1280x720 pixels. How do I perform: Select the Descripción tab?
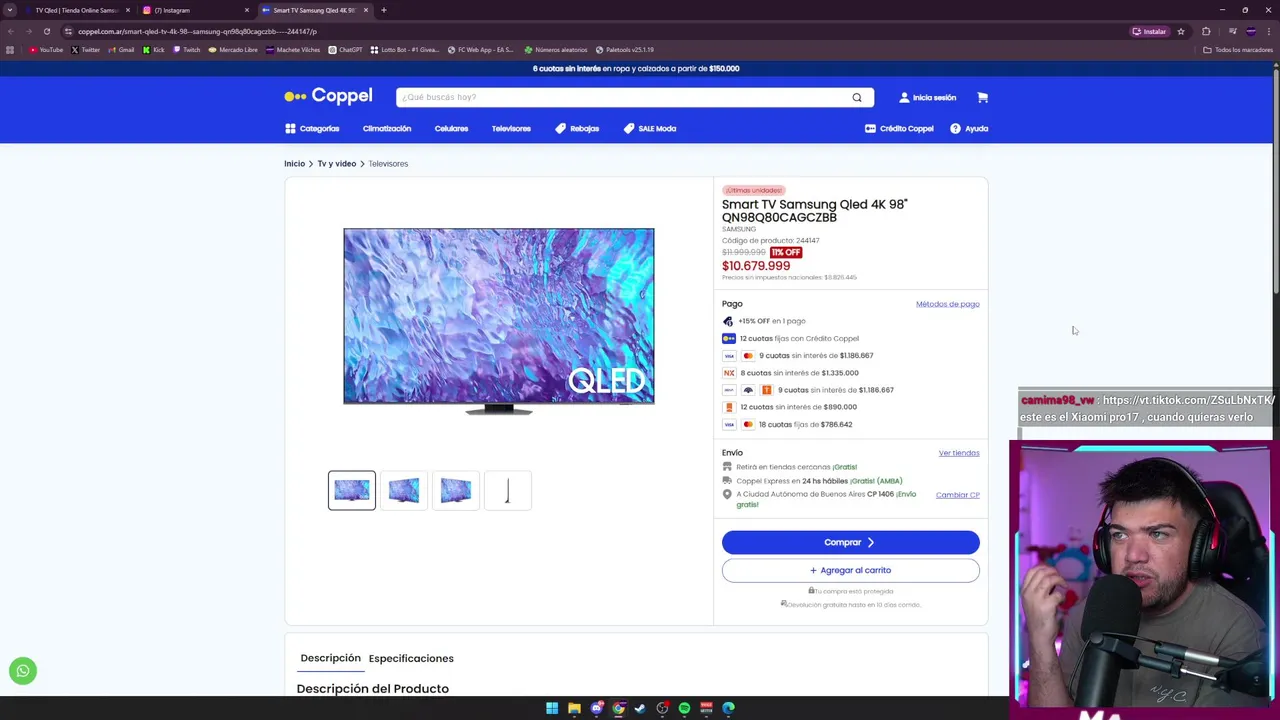[x=330, y=658]
